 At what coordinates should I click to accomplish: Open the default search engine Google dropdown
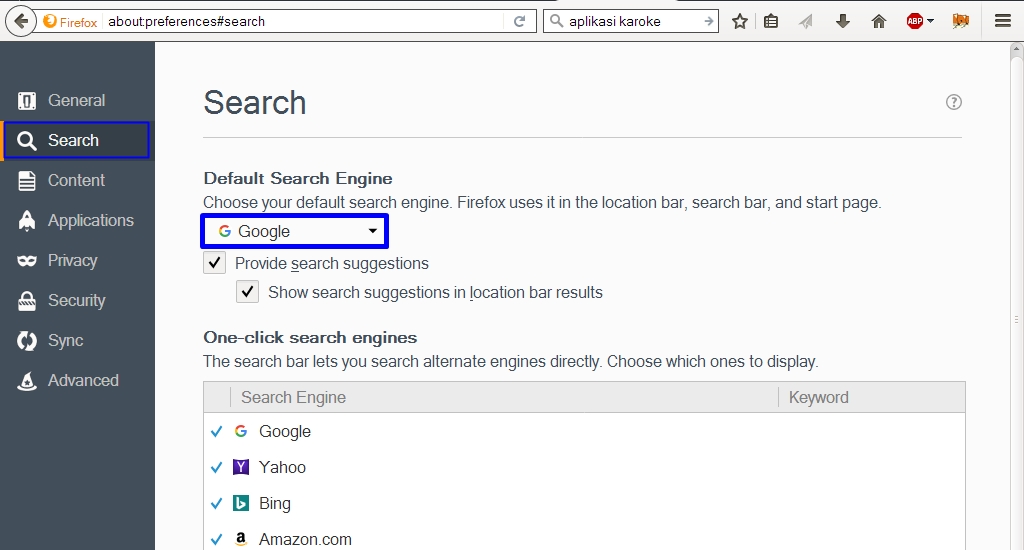(x=295, y=231)
